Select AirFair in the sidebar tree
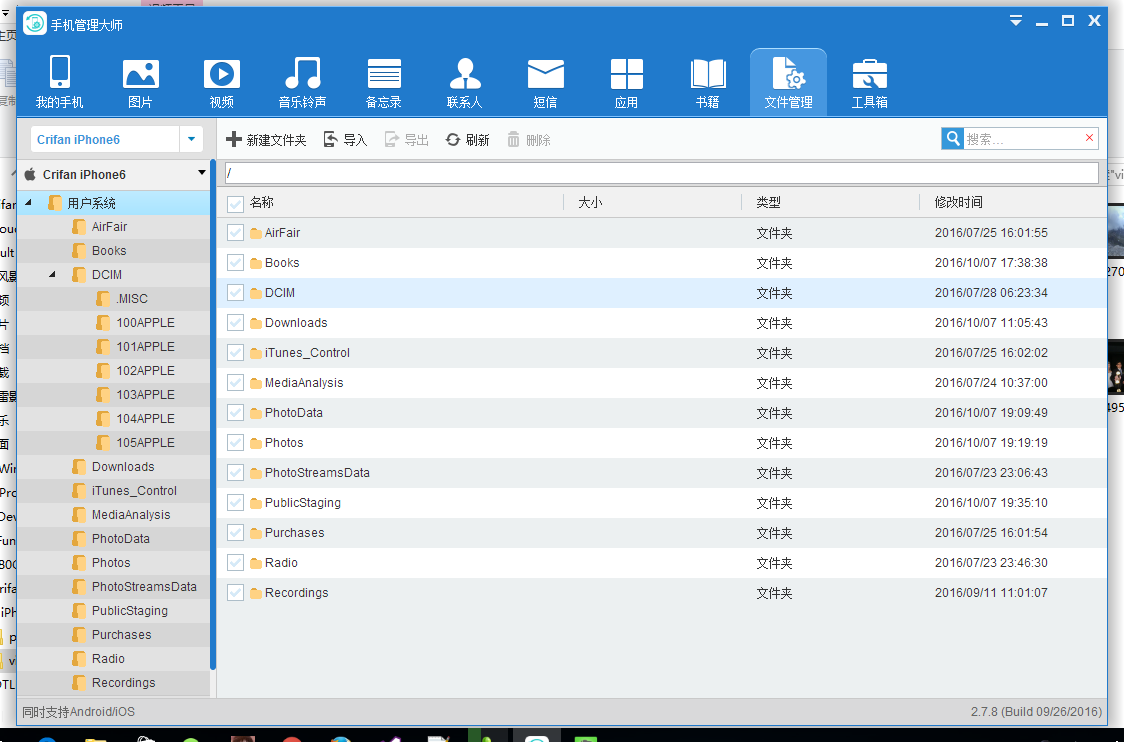The height and width of the screenshot is (742, 1124). [x=109, y=227]
